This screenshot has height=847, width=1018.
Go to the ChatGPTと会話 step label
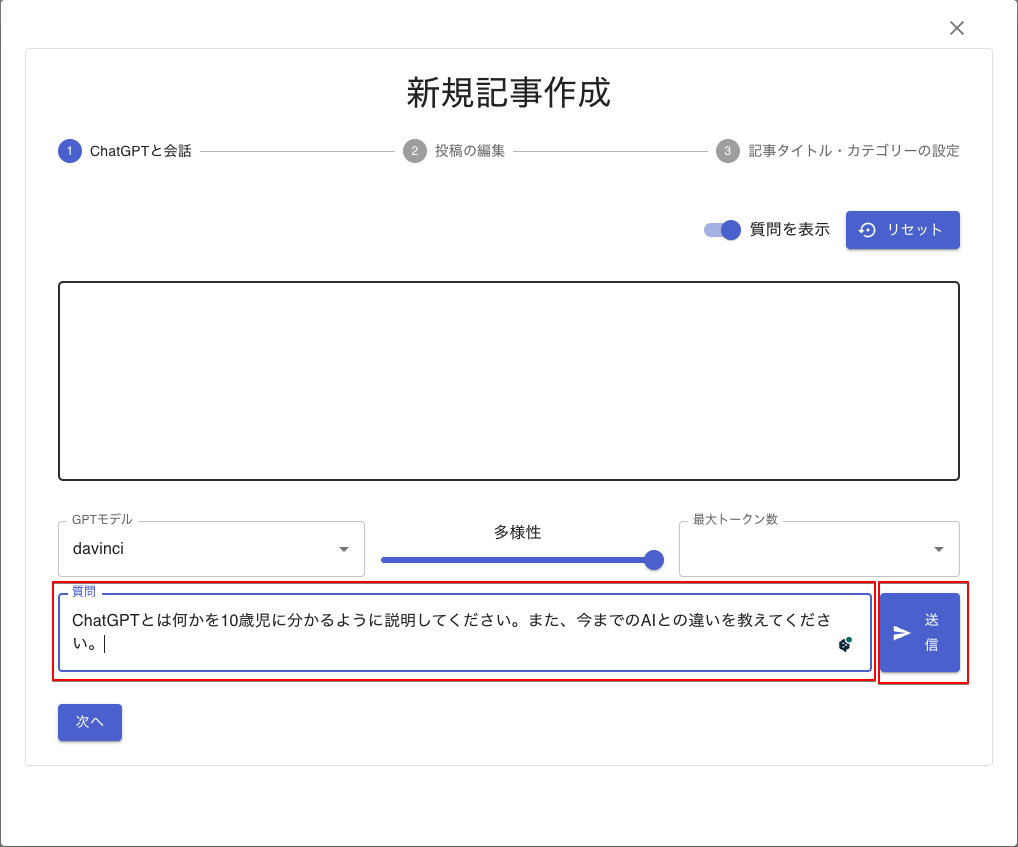tap(141, 151)
